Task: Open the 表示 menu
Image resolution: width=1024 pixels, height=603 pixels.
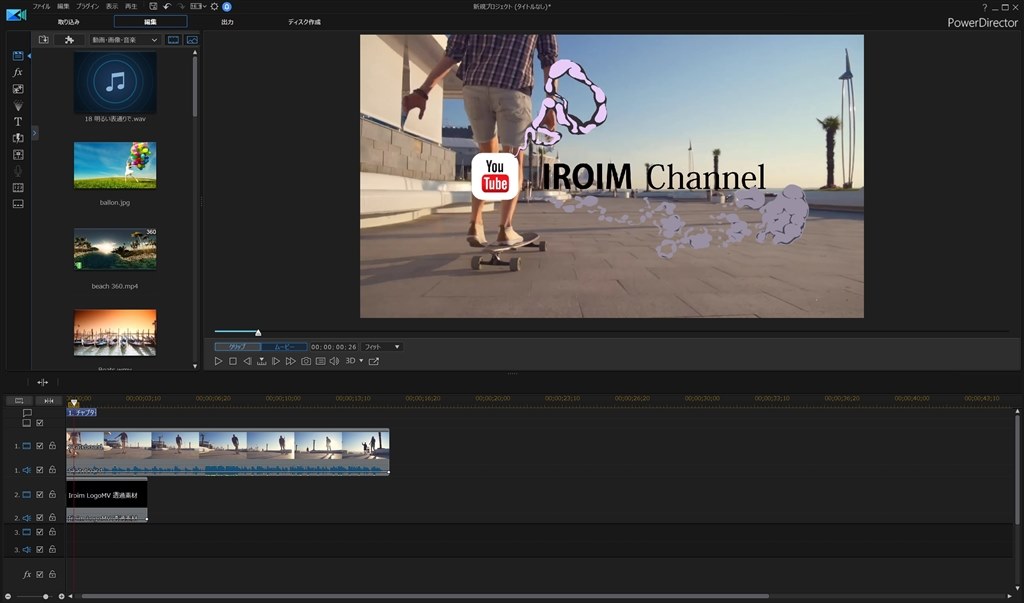Action: tap(112, 7)
